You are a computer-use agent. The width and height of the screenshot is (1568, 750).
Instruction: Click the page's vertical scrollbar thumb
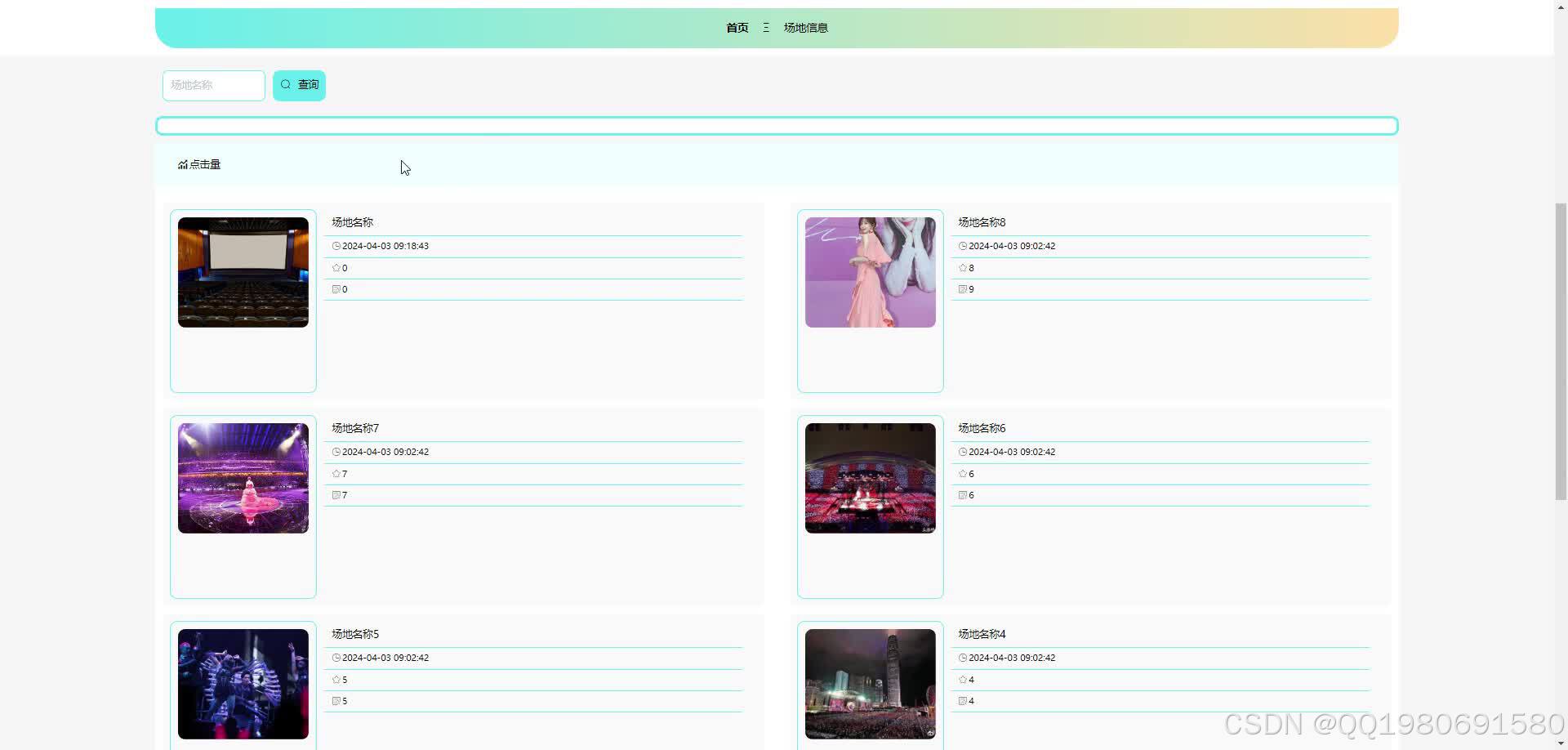pos(1561,351)
